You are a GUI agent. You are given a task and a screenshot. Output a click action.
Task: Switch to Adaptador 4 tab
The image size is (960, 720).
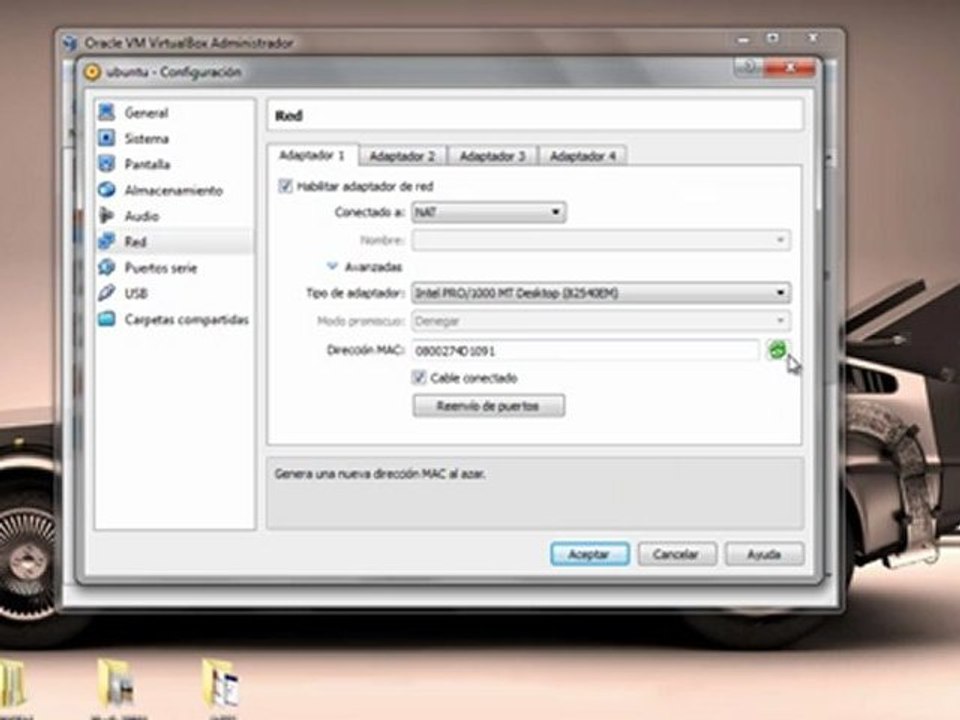click(583, 156)
